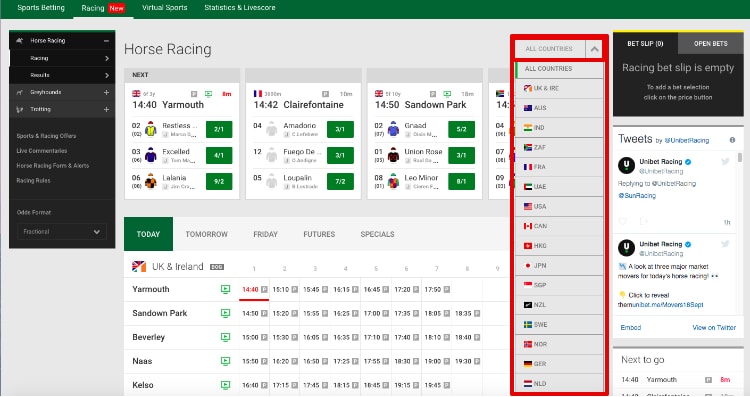Bet on Amadorio at 3/1
This screenshot has height=397, width=750.
340,129
